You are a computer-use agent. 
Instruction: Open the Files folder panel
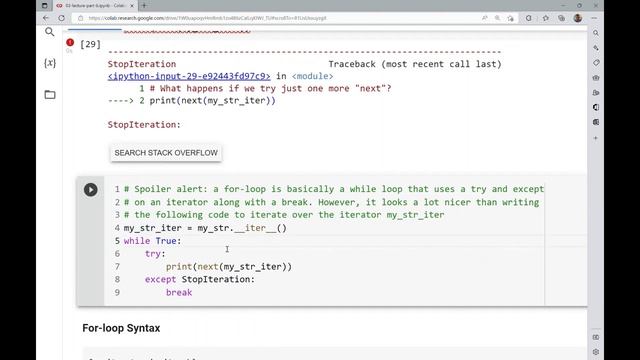50,95
